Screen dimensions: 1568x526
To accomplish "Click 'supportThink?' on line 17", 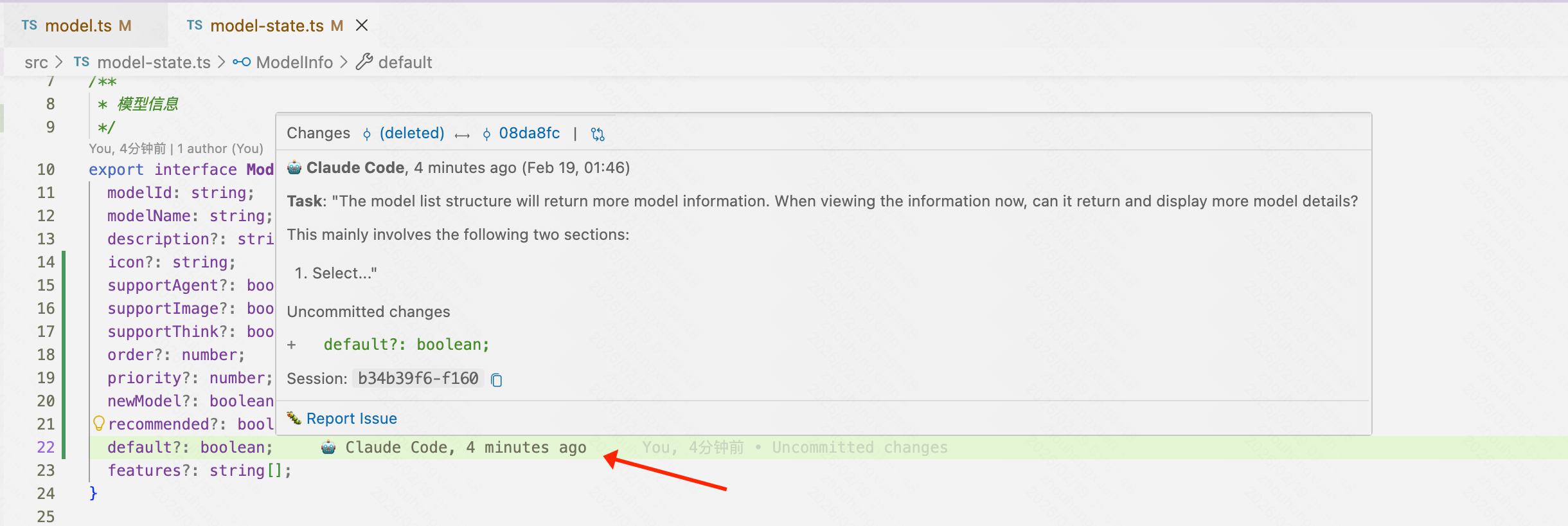I will pos(167,332).
